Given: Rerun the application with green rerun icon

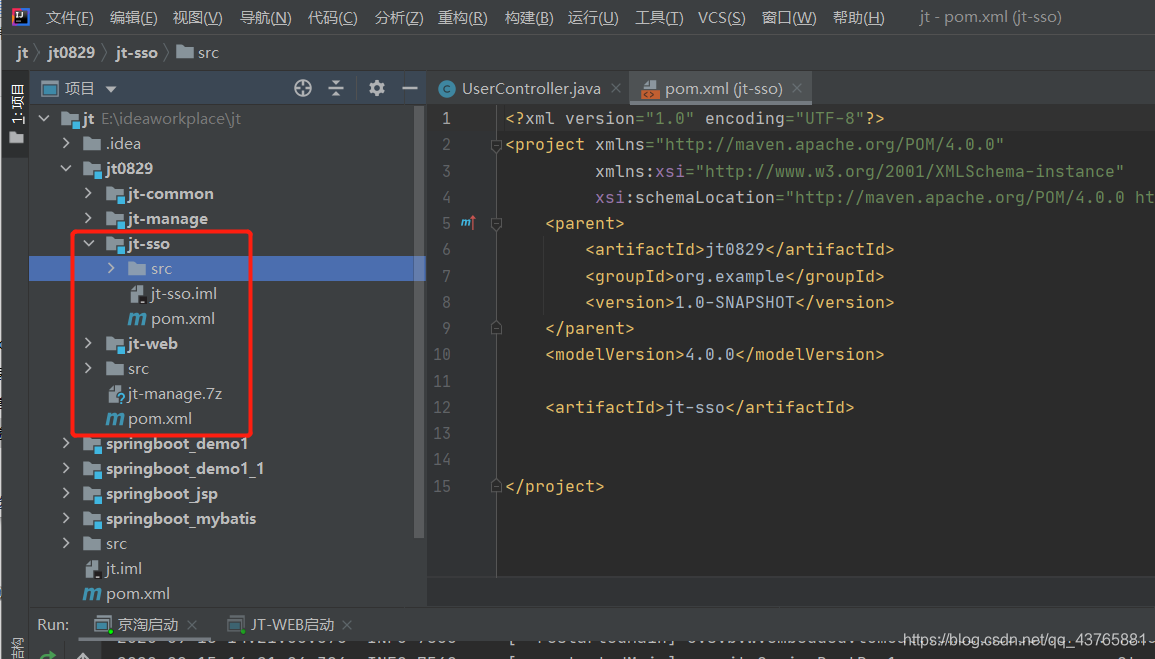Looking at the screenshot, I should tap(48, 655).
